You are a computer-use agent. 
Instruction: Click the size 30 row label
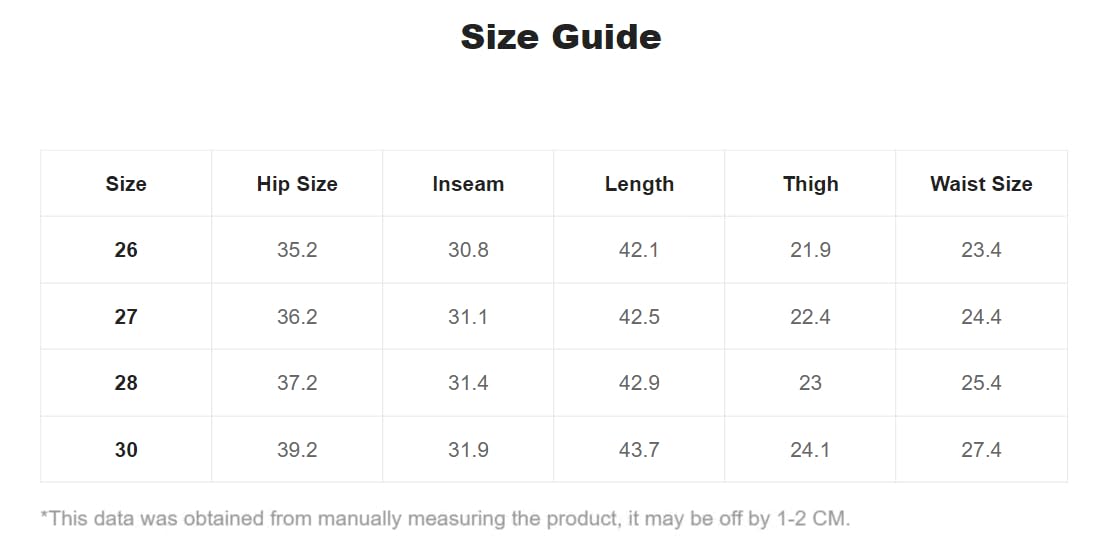click(126, 450)
